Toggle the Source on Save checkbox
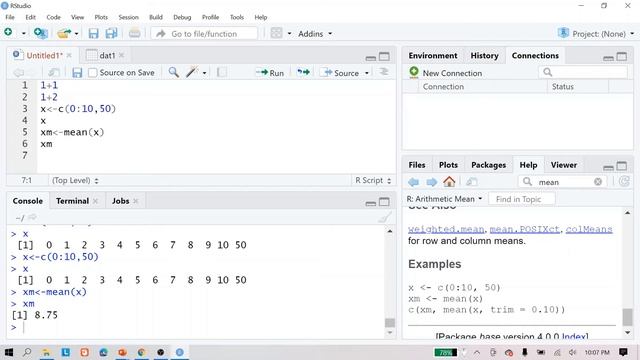This screenshot has height=360, width=640. click(93, 73)
